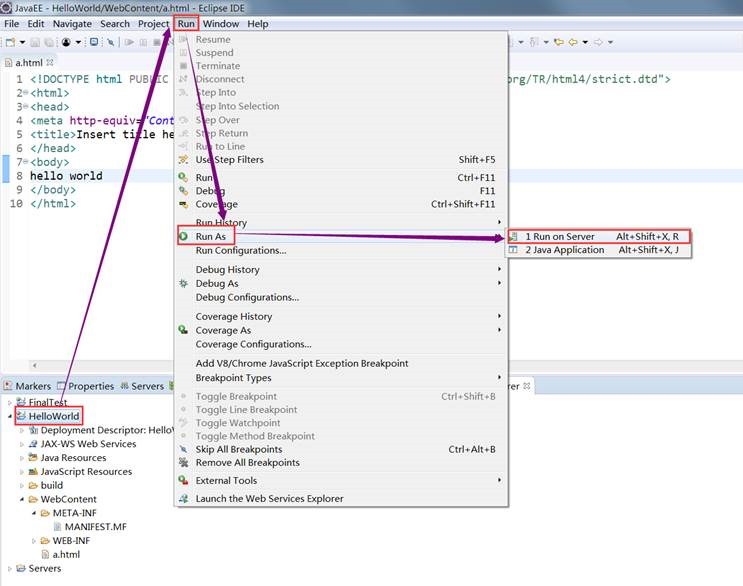Expand the External Tools submenu
This screenshot has width=743, height=586.
coord(341,480)
